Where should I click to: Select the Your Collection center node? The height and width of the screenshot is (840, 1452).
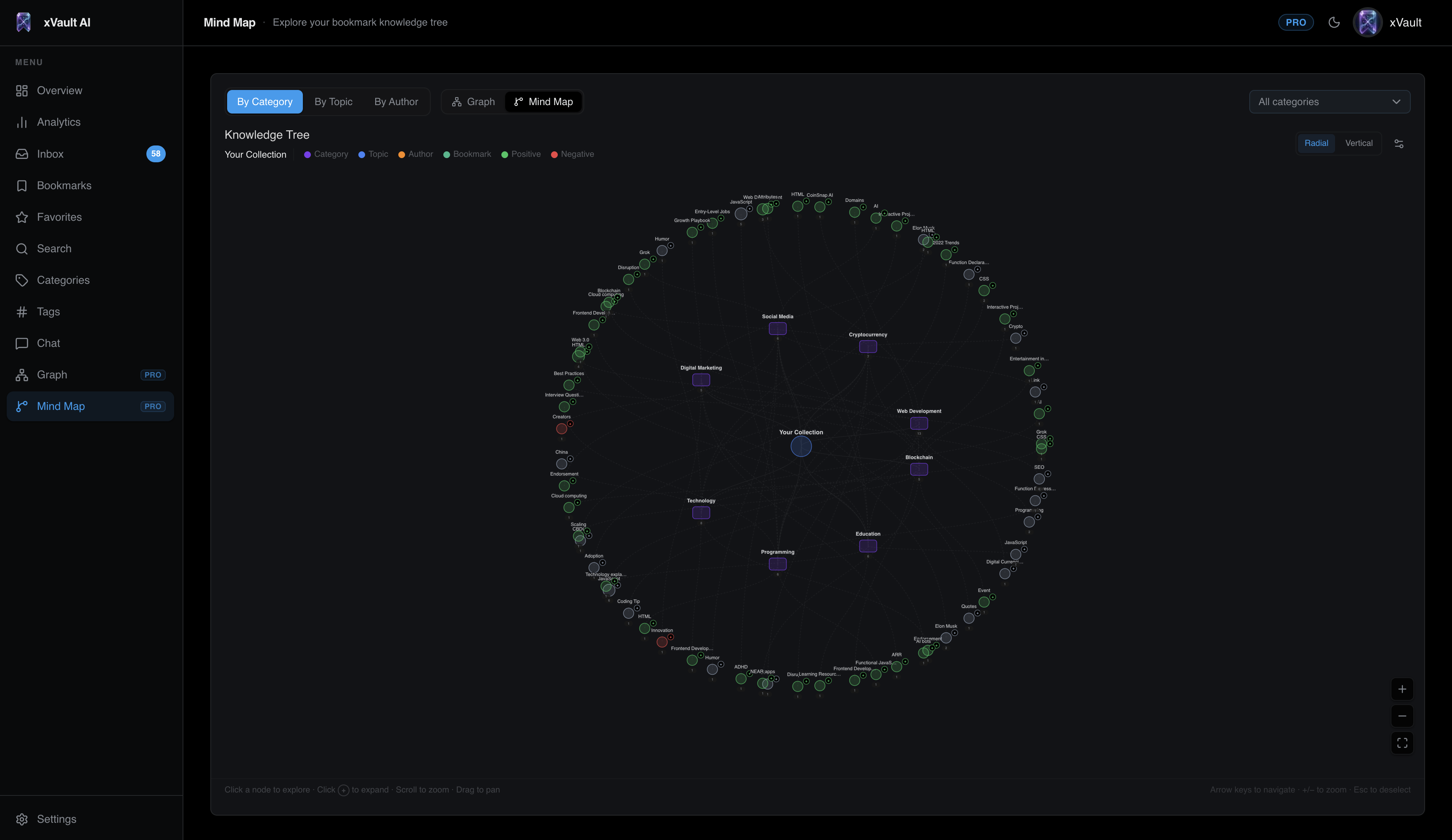[800, 446]
